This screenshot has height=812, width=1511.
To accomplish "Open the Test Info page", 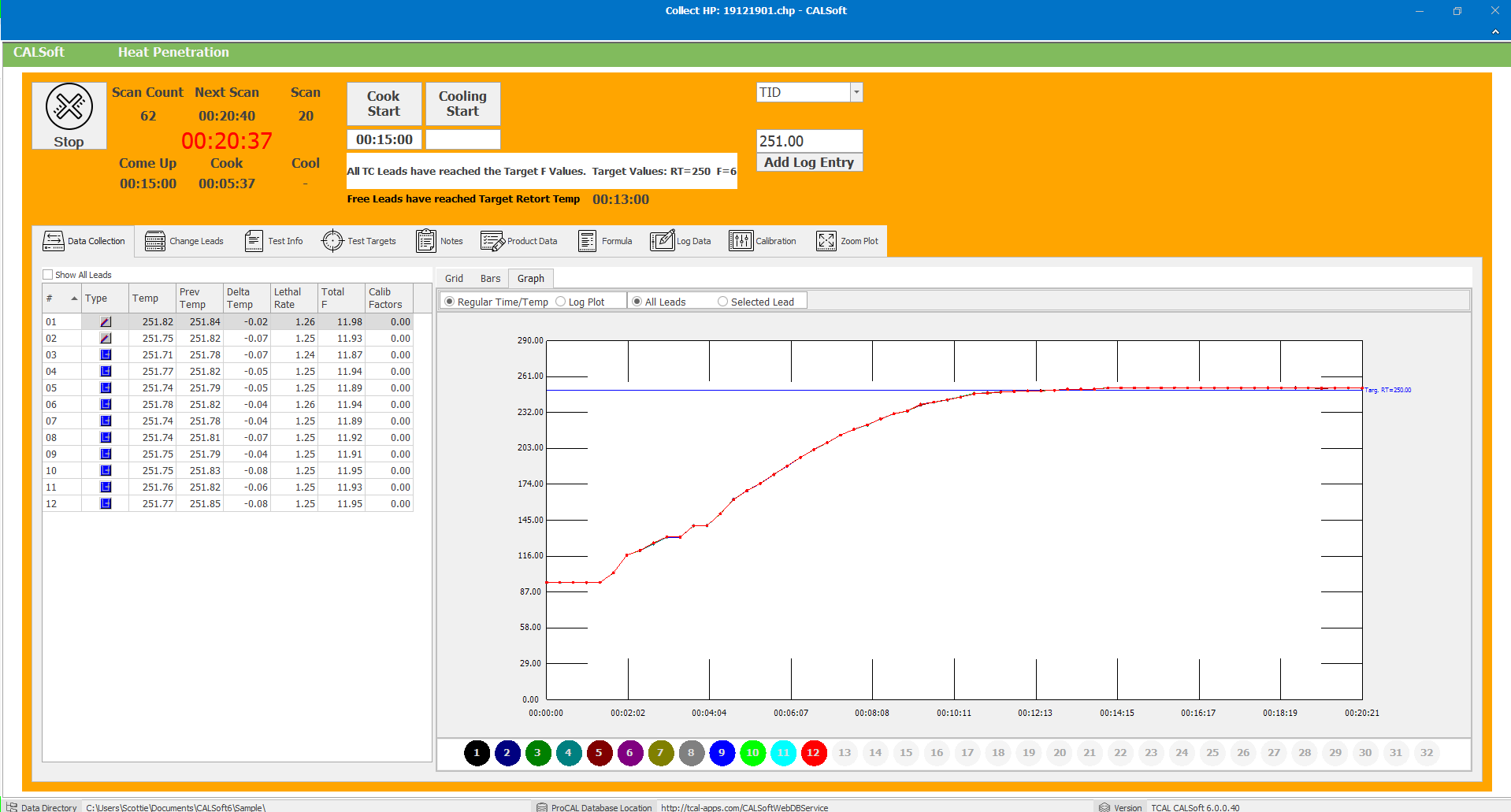I will 273,241.
